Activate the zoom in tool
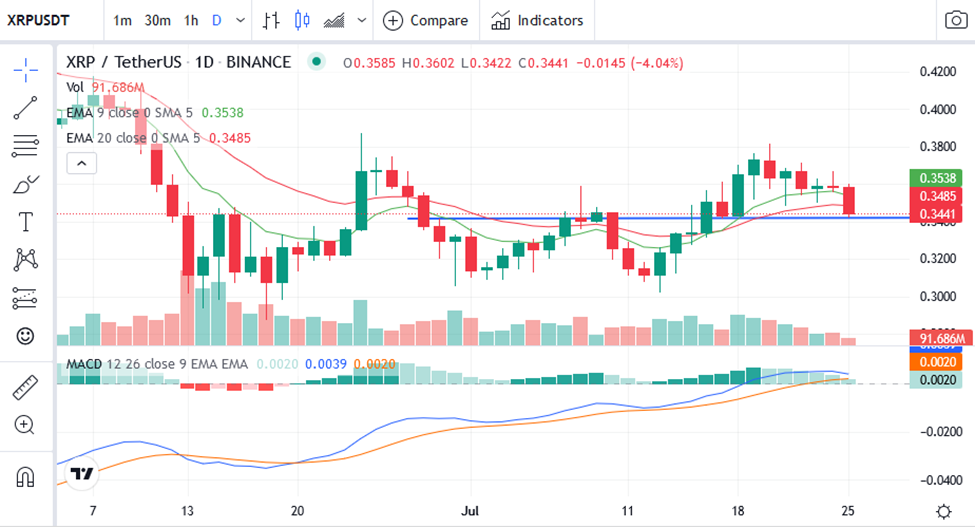This screenshot has height=527, width=975. pos(24,425)
